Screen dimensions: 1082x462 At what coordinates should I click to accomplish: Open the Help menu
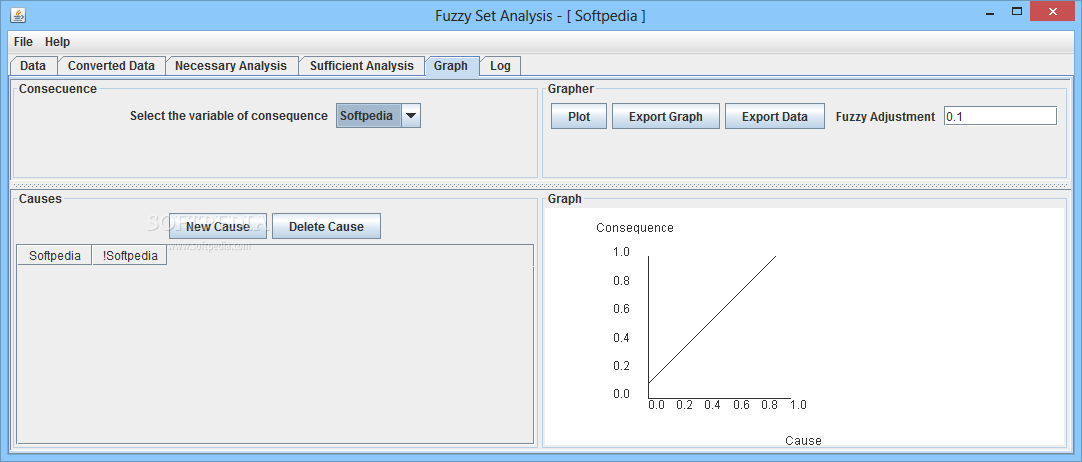point(57,42)
